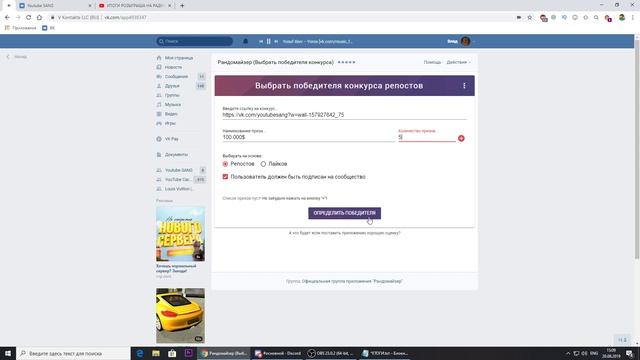Pause the music in VK header player
Viewport: 640px width, 360px height.
tap(269, 41)
